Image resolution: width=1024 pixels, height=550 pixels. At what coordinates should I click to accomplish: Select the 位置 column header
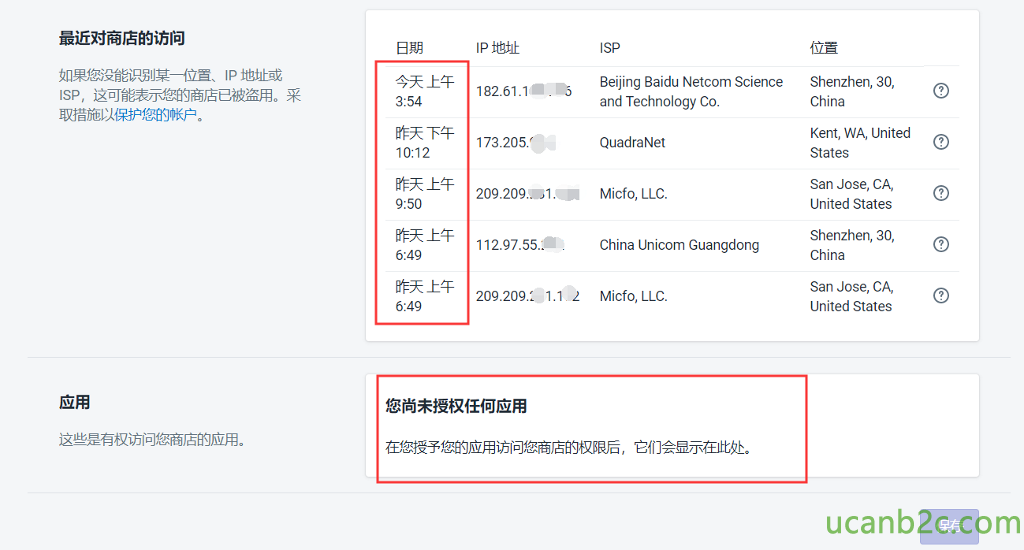pyautogui.click(x=824, y=48)
